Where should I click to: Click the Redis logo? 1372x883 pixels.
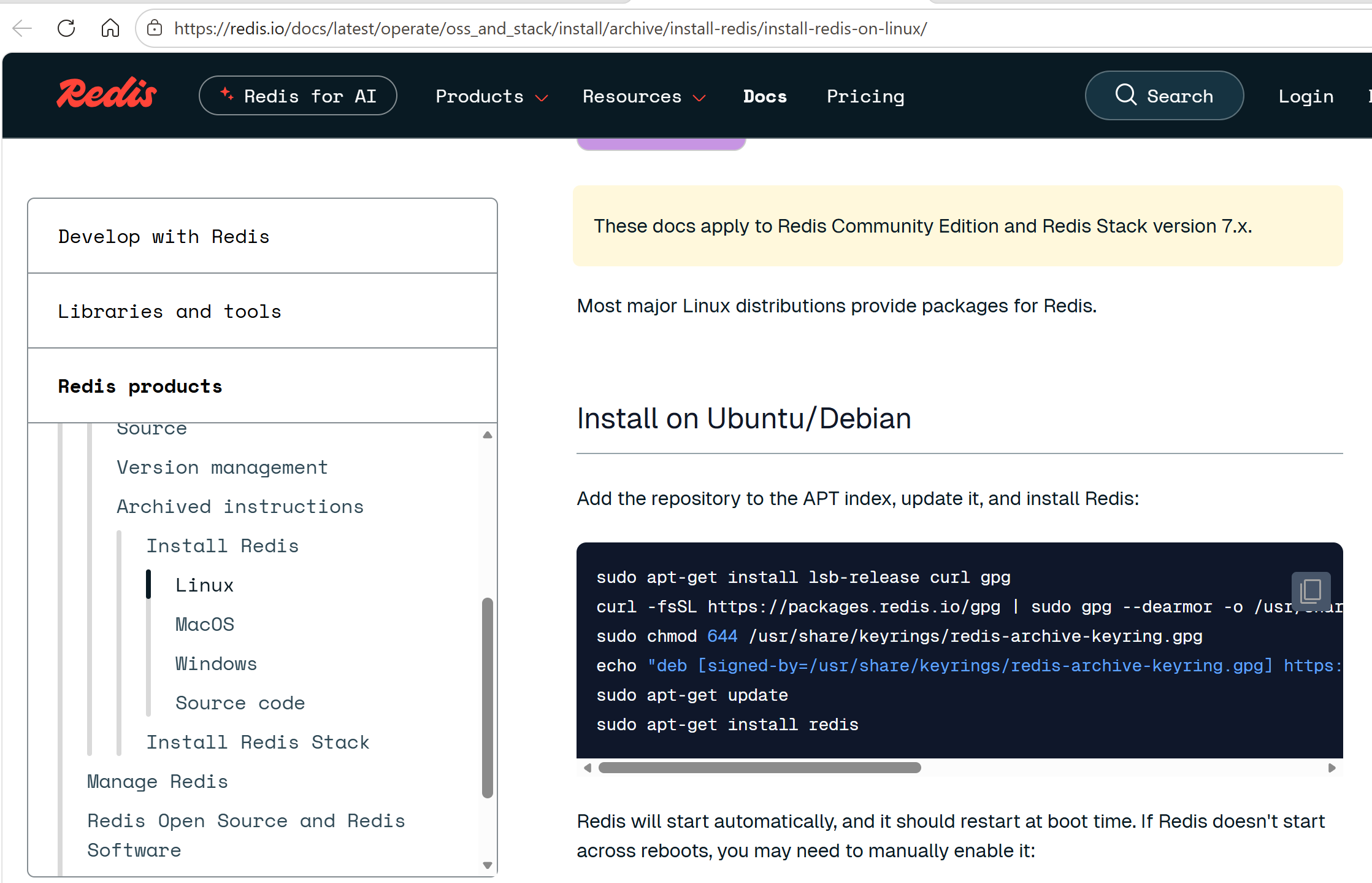(x=107, y=94)
